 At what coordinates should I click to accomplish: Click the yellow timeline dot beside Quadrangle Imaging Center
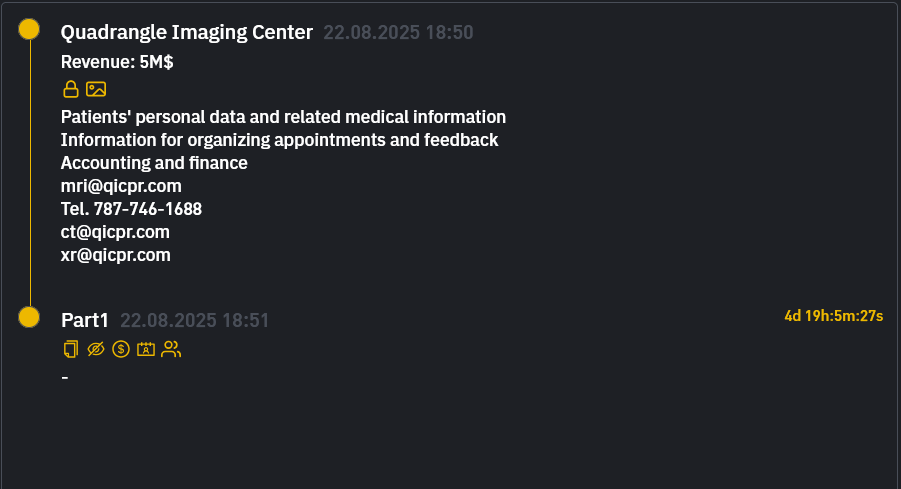coord(30,29)
